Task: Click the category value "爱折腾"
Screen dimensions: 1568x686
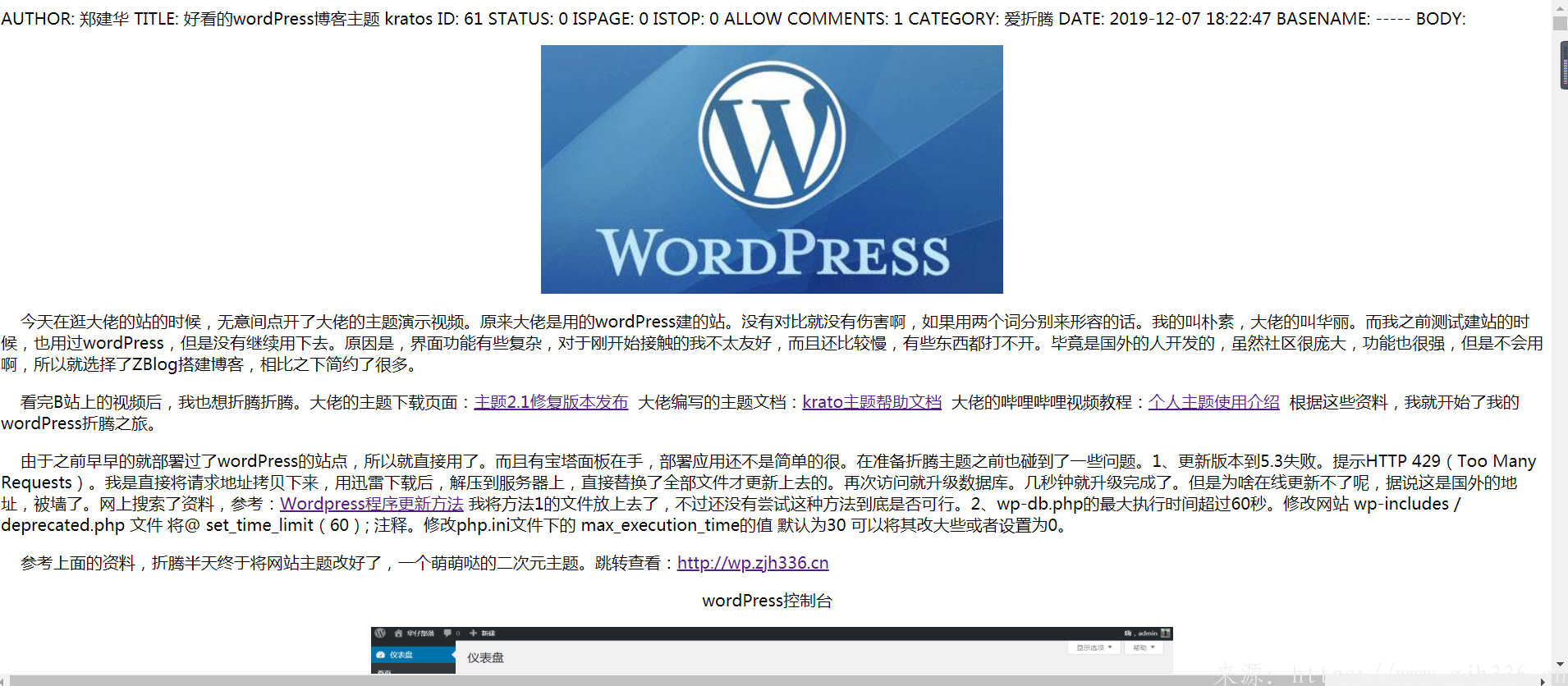Action: point(1029,19)
